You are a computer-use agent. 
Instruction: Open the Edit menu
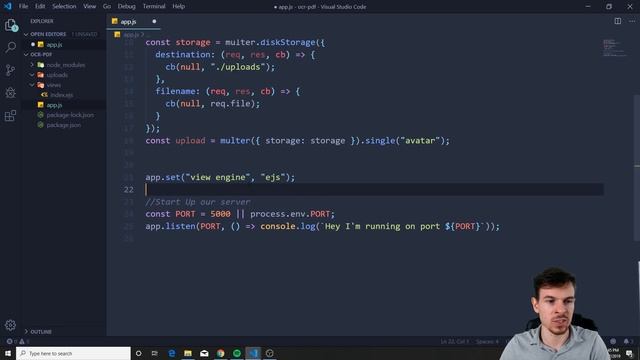coord(40,6)
